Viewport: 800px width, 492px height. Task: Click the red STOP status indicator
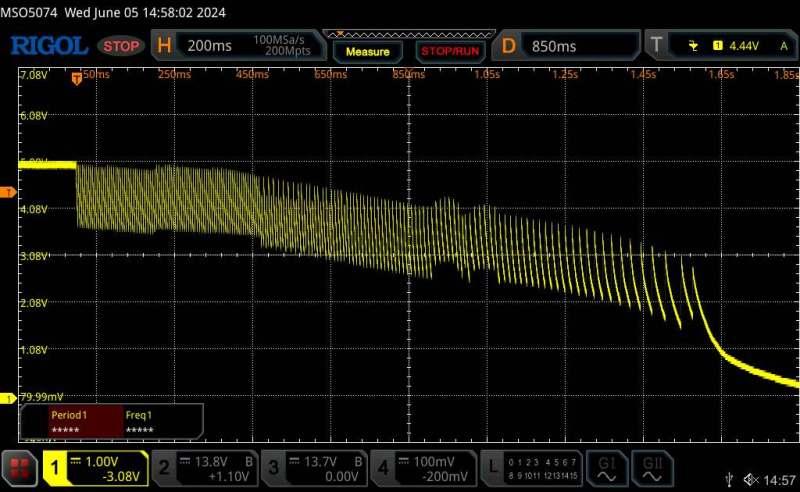point(122,46)
